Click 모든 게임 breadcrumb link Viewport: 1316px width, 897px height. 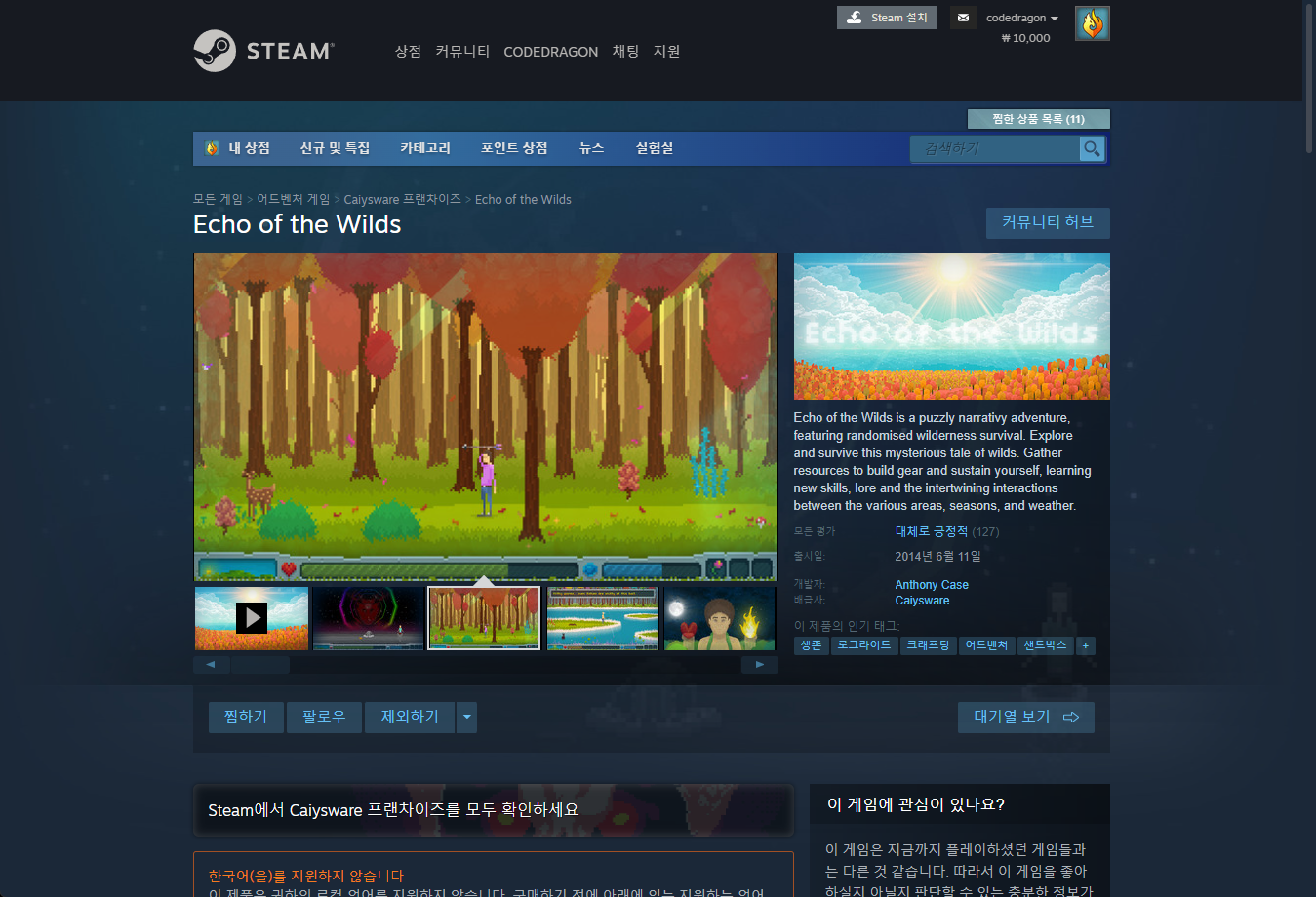click(218, 199)
